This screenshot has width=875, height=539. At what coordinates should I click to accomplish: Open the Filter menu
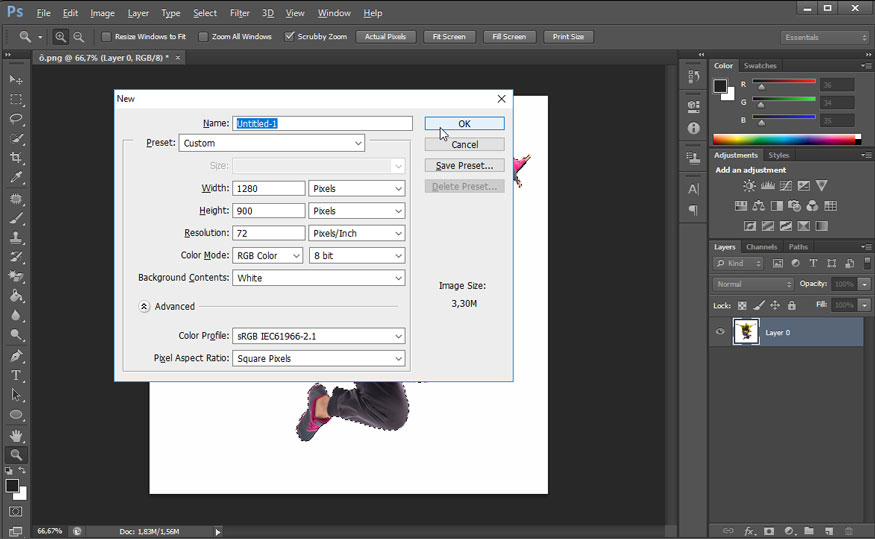point(239,13)
